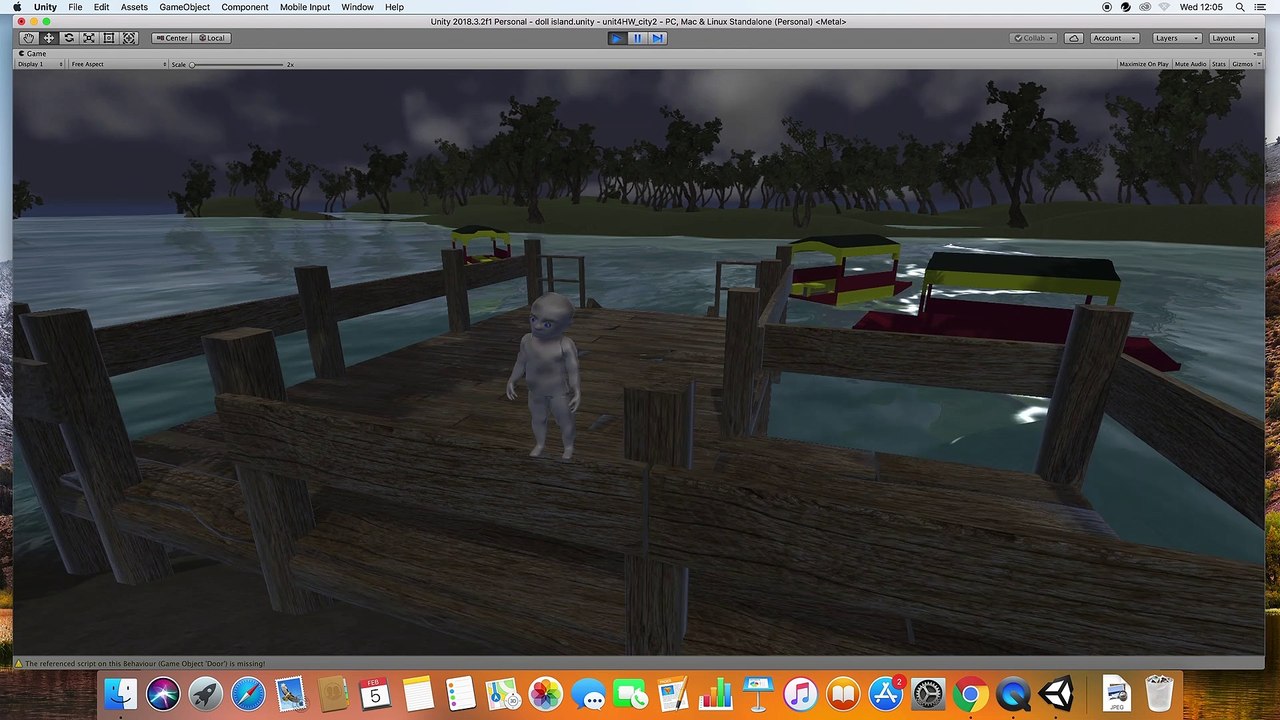1280x720 pixels.
Task: Open the Layout dropdown
Action: point(1233,38)
